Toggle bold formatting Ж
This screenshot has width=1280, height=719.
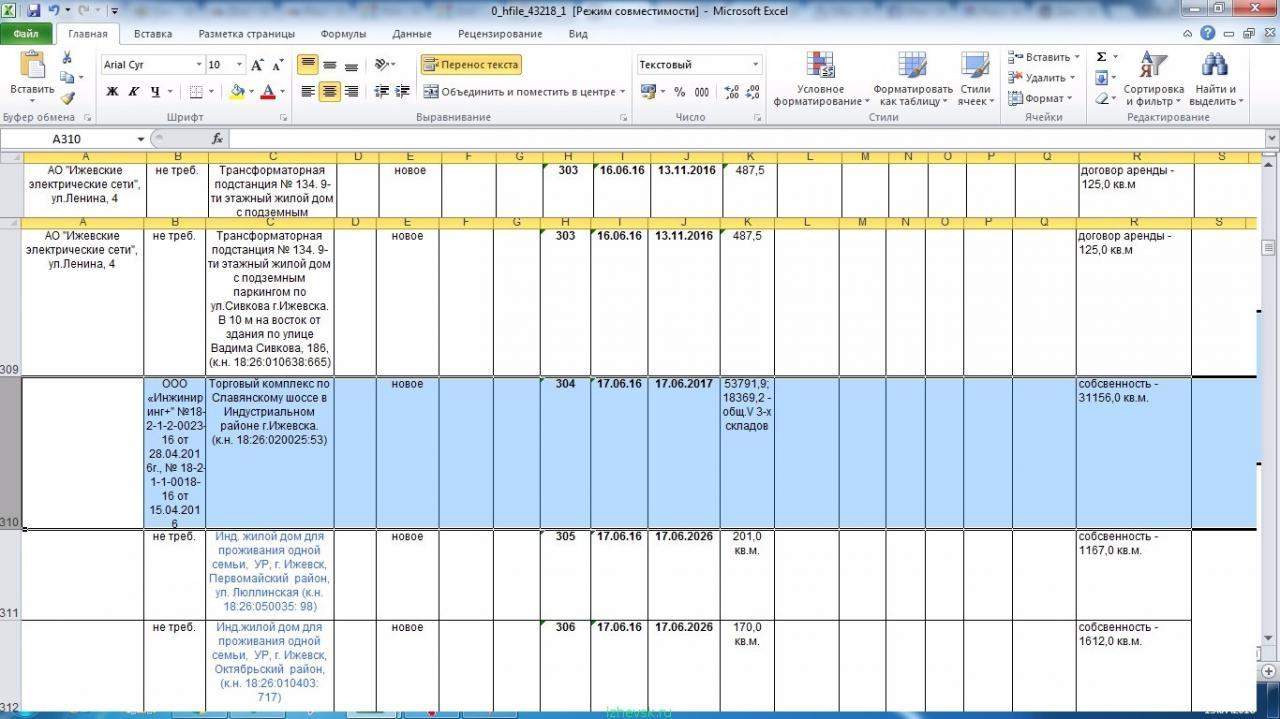(112, 92)
